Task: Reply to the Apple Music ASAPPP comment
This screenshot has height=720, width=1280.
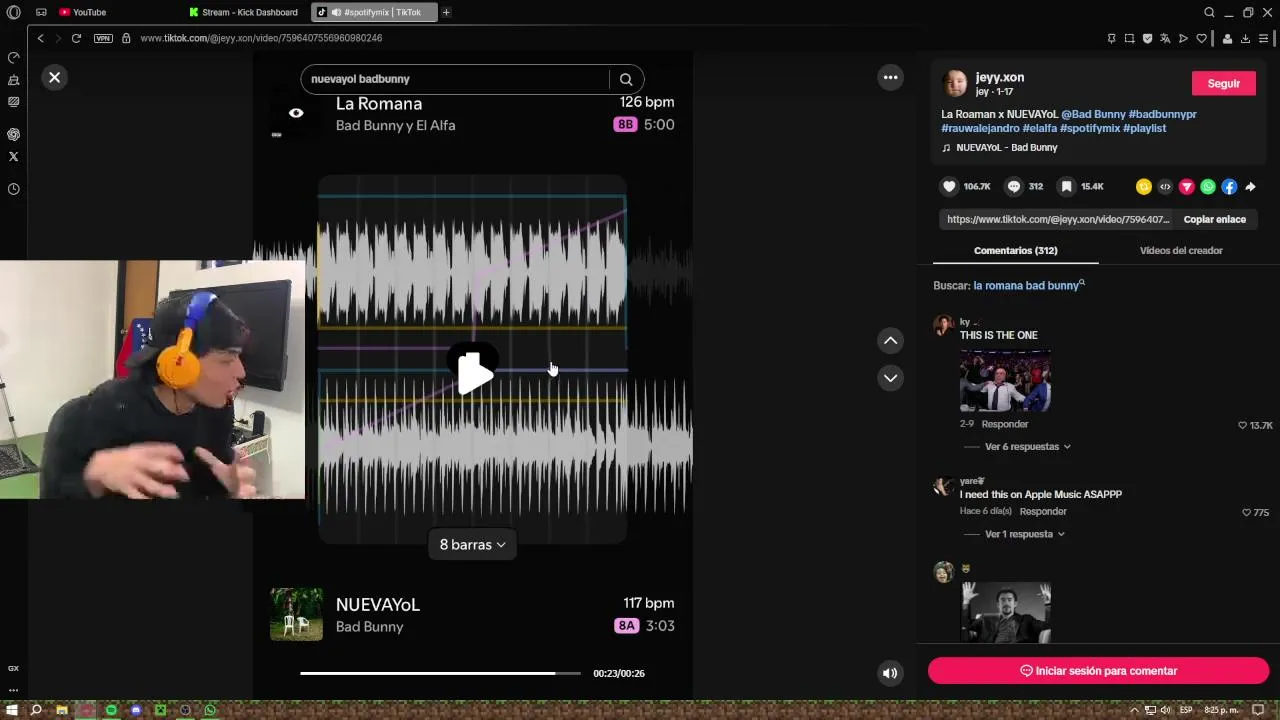Action: pyautogui.click(x=1043, y=511)
